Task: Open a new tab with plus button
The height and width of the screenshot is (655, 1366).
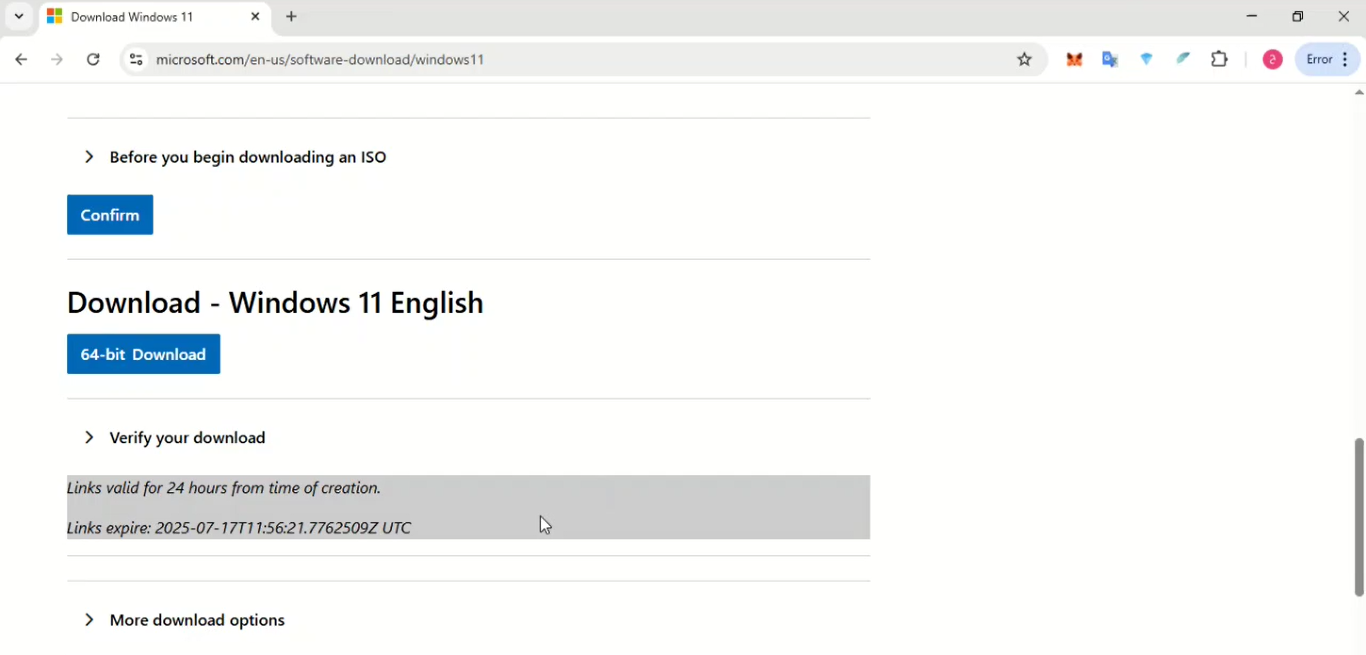Action: coord(291,17)
